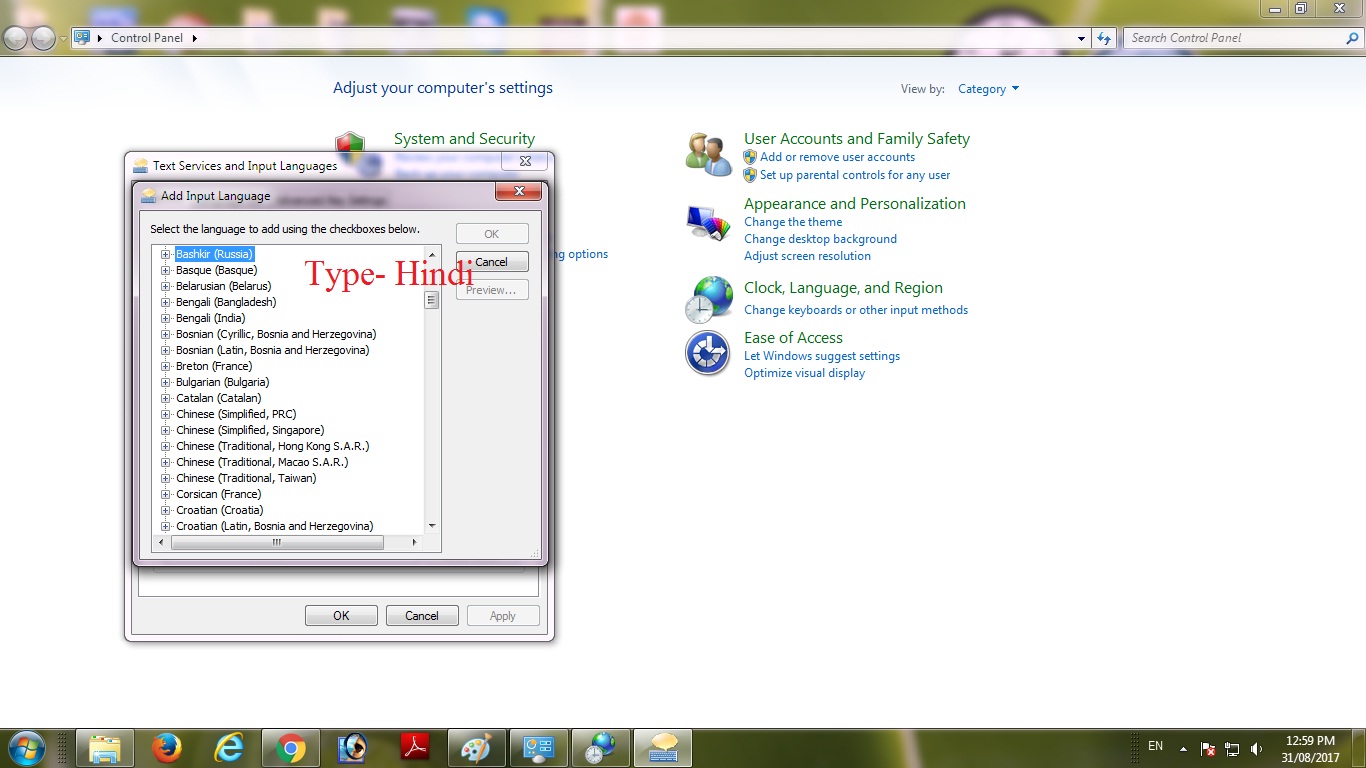
Task: Click OK in the Add Input Language dialog
Action: 491,233
